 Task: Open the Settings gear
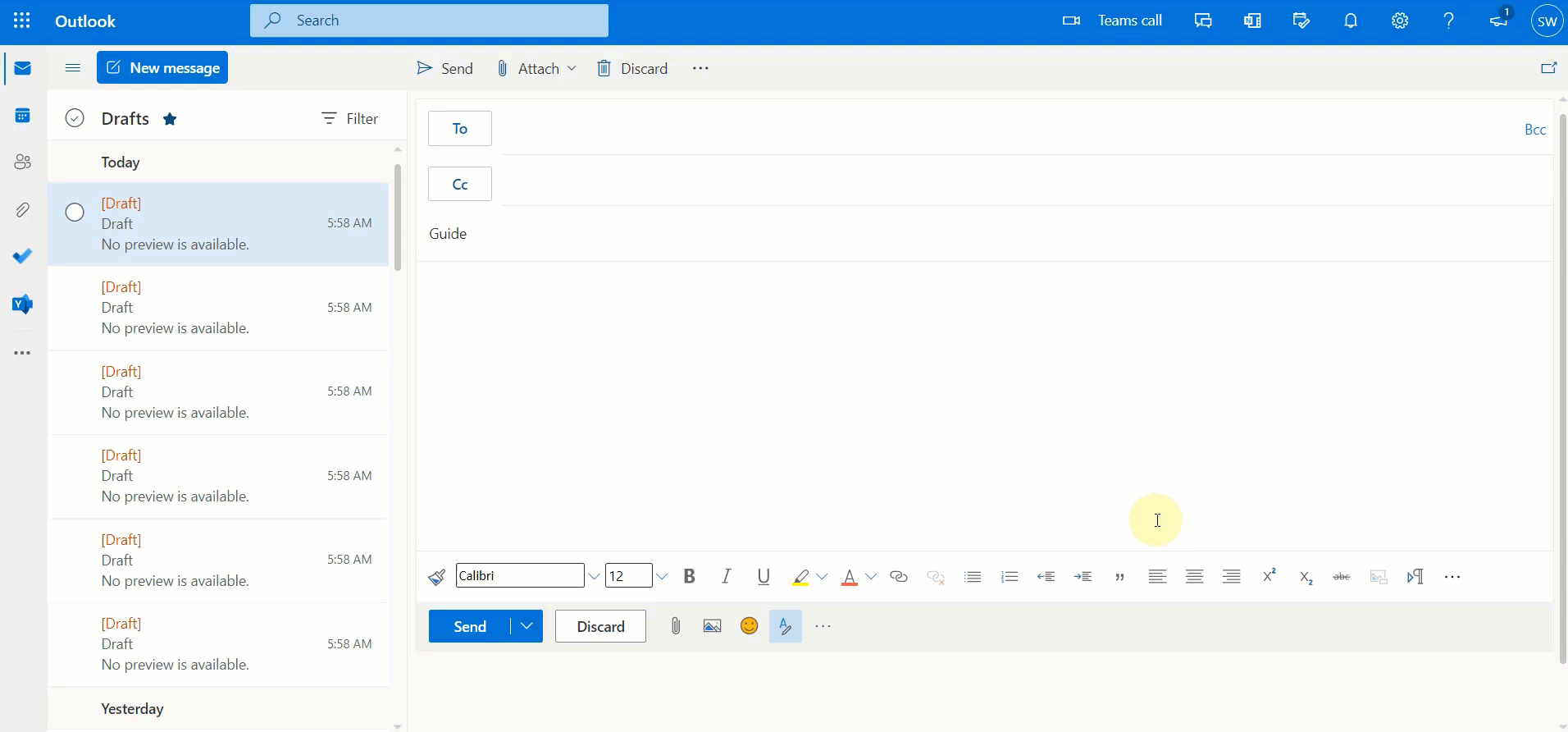[x=1400, y=21]
